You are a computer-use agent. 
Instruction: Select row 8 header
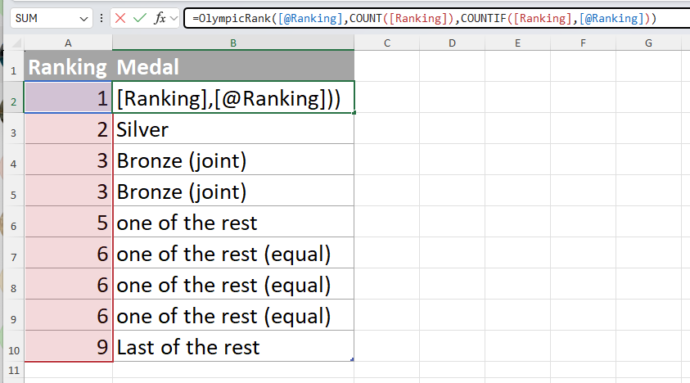pos(14,284)
